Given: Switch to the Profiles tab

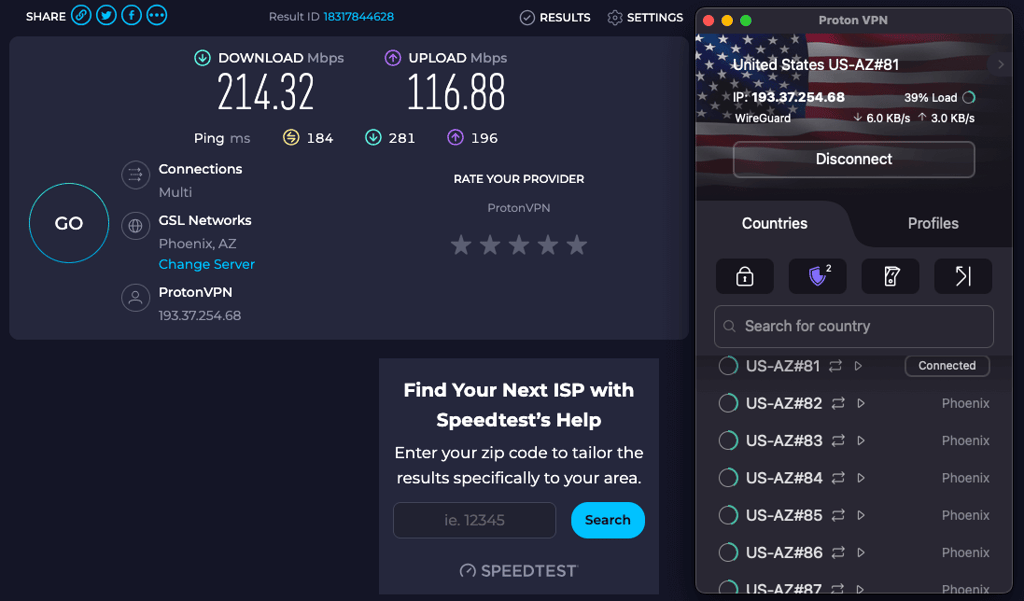Looking at the screenshot, I should click(x=933, y=223).
